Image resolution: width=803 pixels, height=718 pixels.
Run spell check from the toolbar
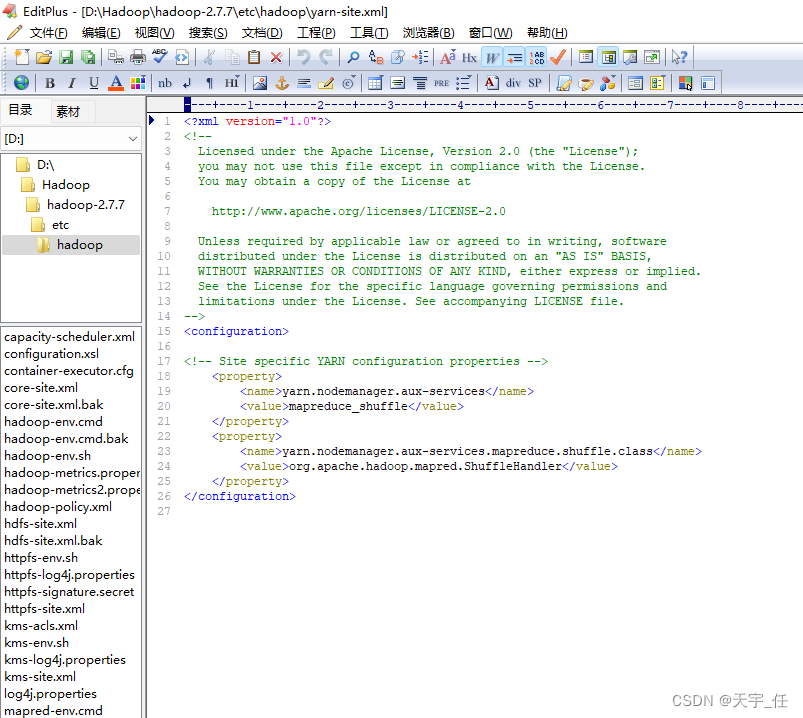coord(160,57)
